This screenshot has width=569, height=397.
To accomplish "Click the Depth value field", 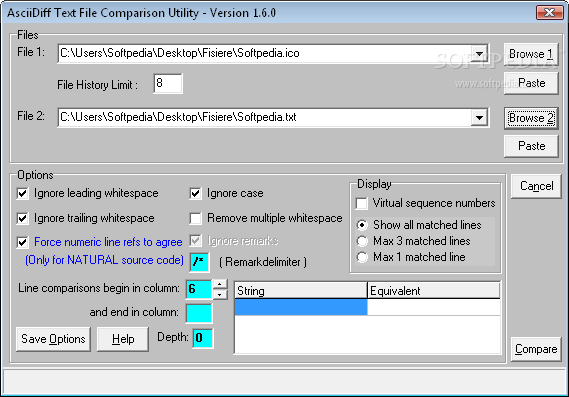I will (203, 338).
